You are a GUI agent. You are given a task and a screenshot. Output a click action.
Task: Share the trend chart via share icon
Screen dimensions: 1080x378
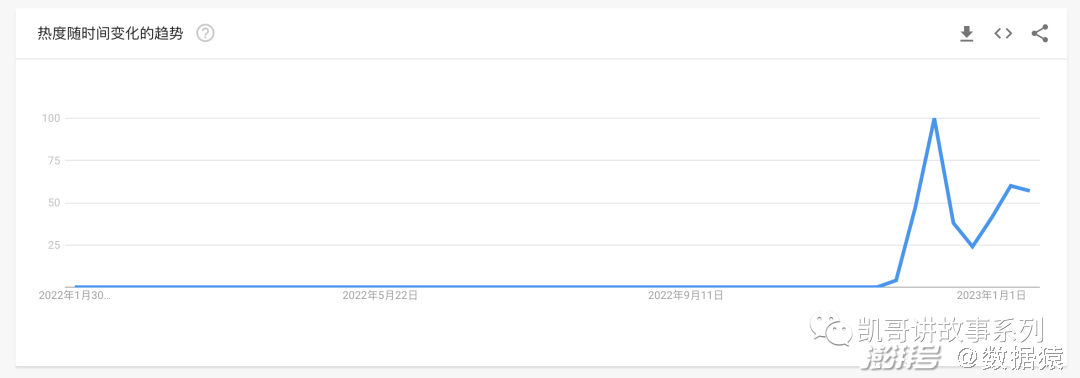click(x=1039, y=33)
